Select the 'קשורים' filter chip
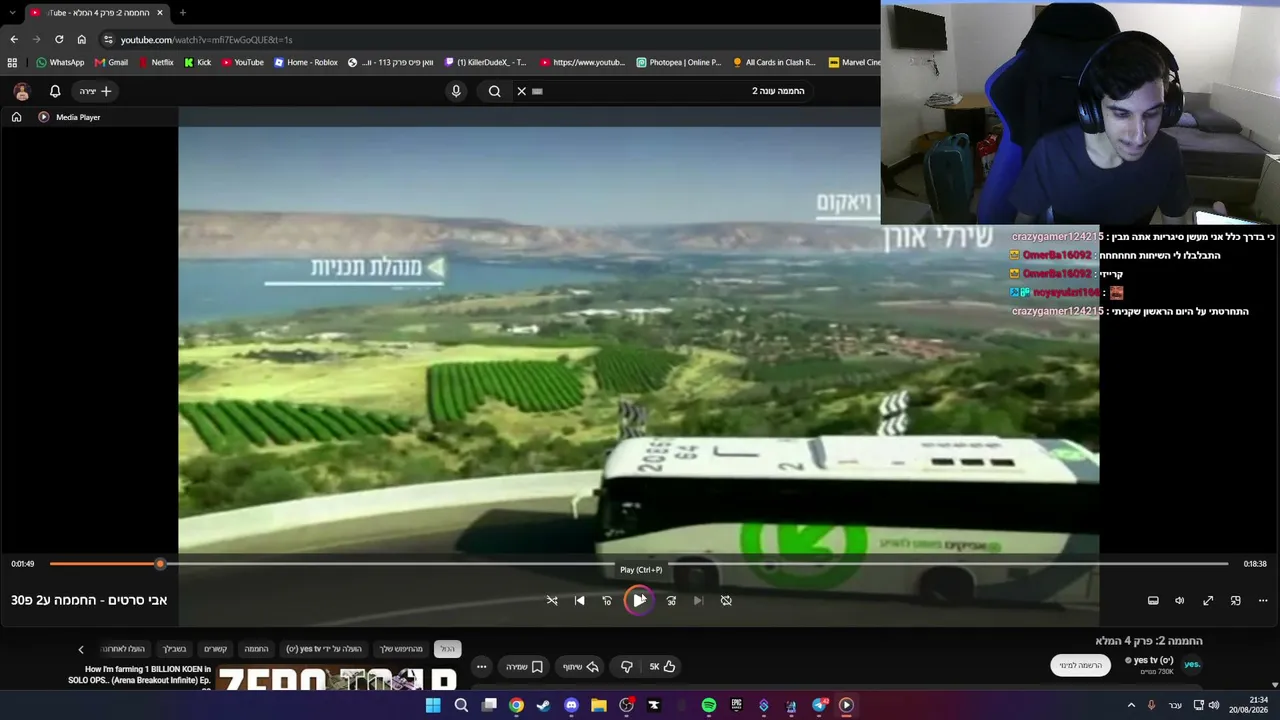The height and width of the screenshot is (720, 1280). point(216,649)
